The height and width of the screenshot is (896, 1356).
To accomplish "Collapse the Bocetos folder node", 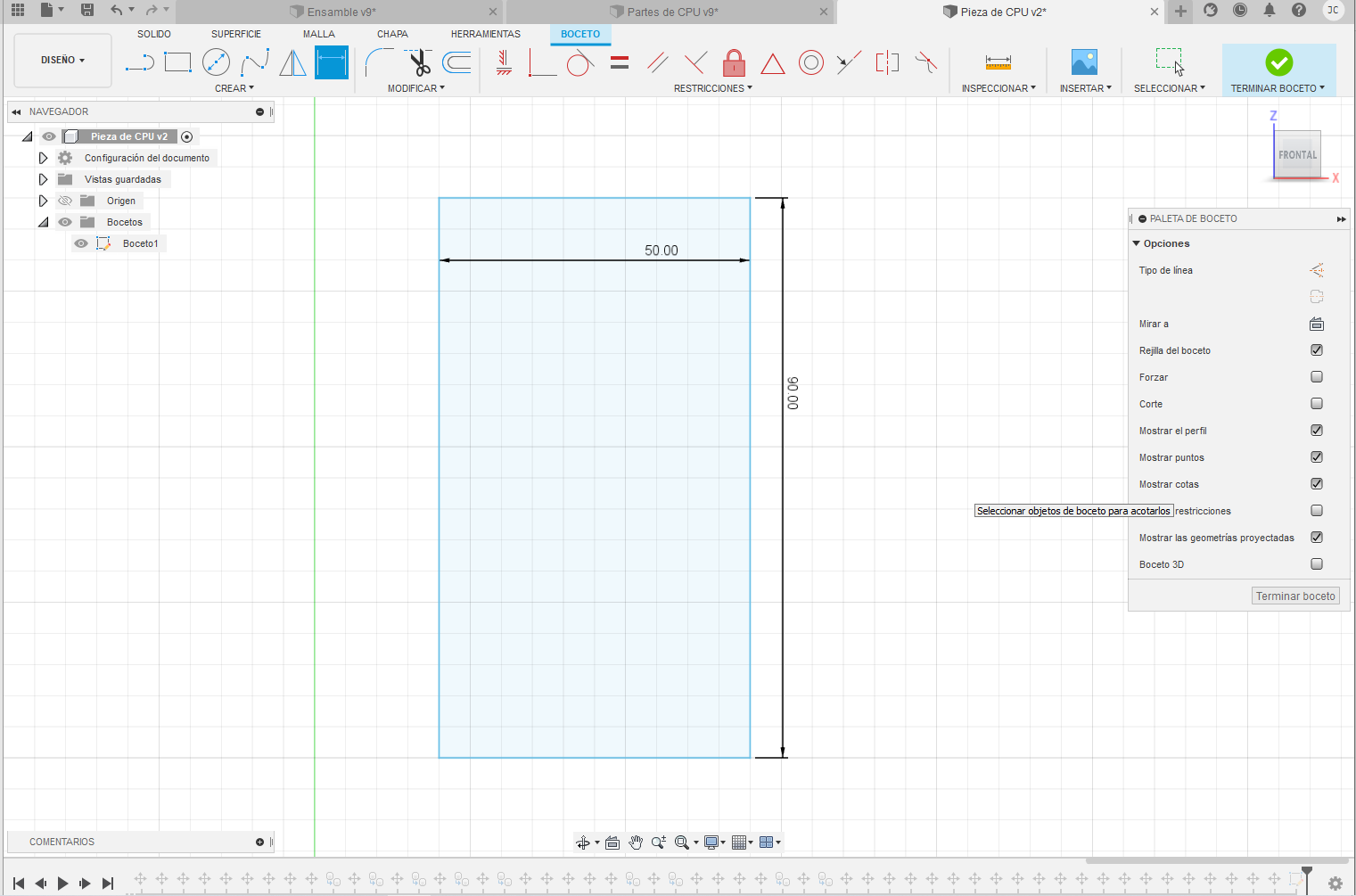I will (43, 222).
